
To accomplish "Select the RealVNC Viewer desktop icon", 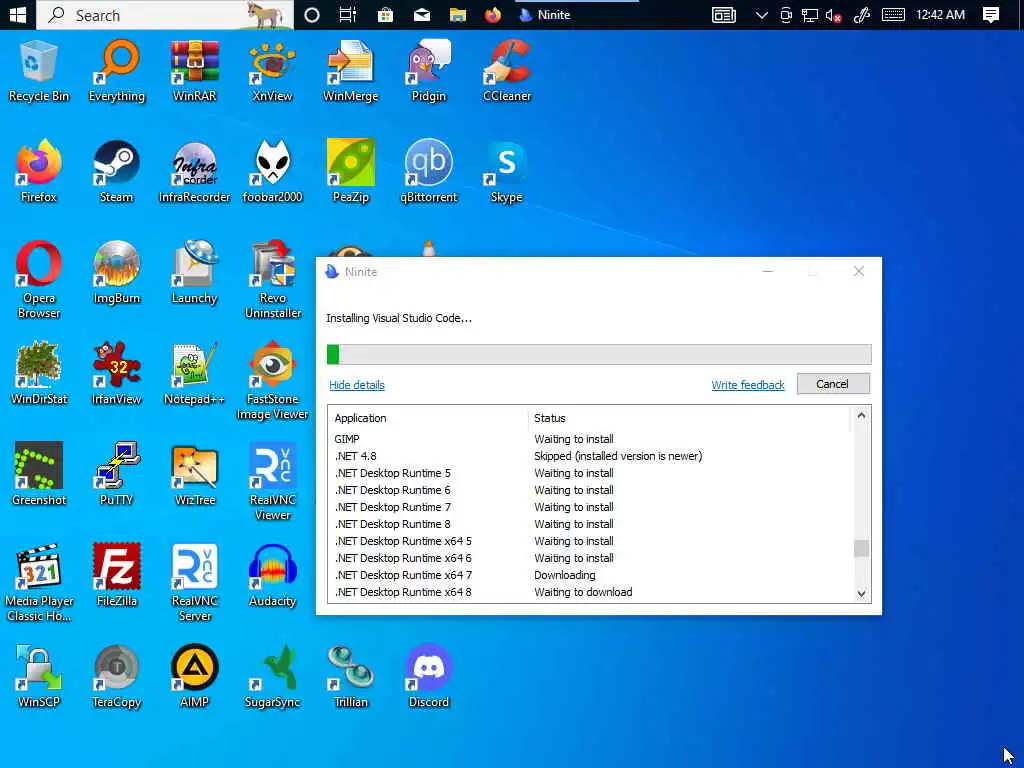I will [272, 482].
